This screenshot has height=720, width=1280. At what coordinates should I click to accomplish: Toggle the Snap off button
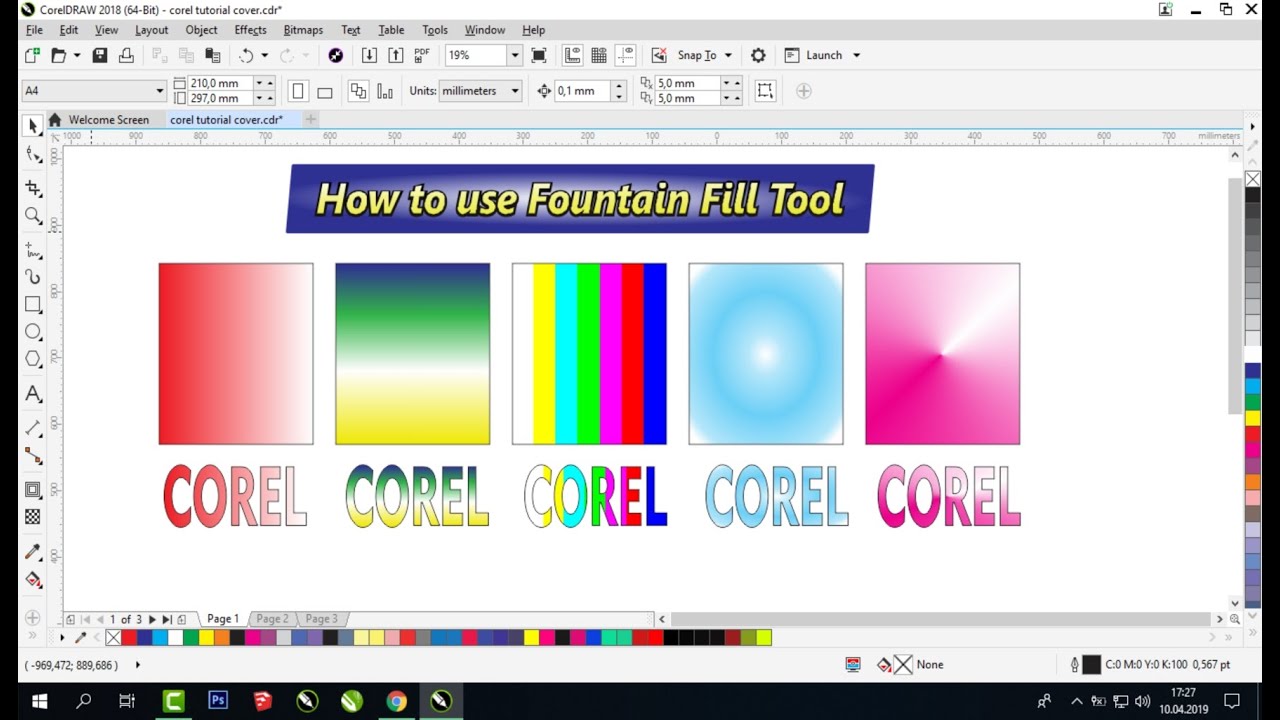pos(659,56)
